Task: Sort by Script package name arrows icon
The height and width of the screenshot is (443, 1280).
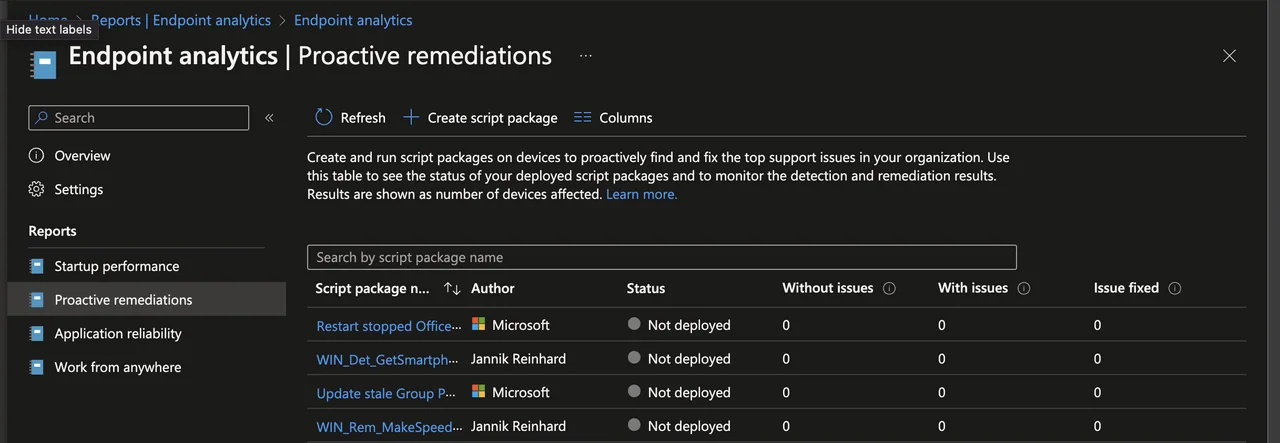Action: tap(452, 288)
